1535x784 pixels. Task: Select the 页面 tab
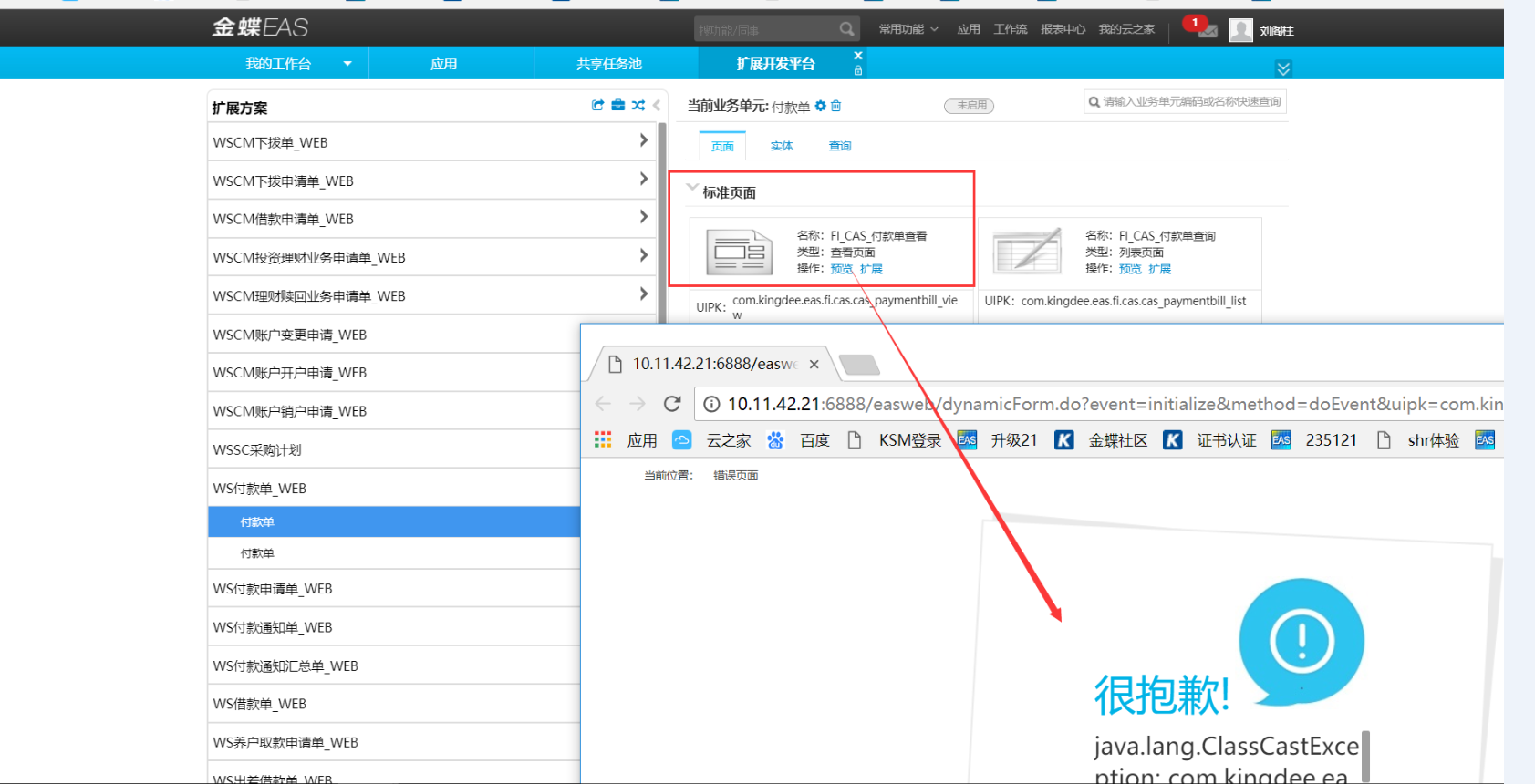[x=722, y=146]
